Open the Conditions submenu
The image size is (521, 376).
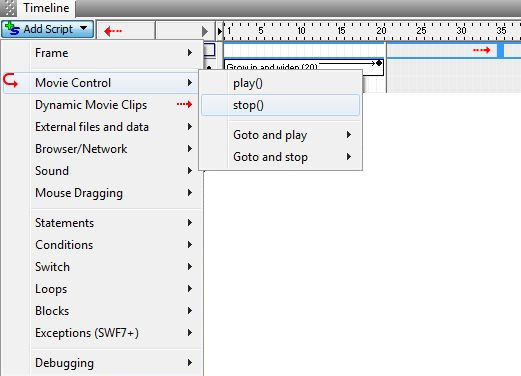103,245
